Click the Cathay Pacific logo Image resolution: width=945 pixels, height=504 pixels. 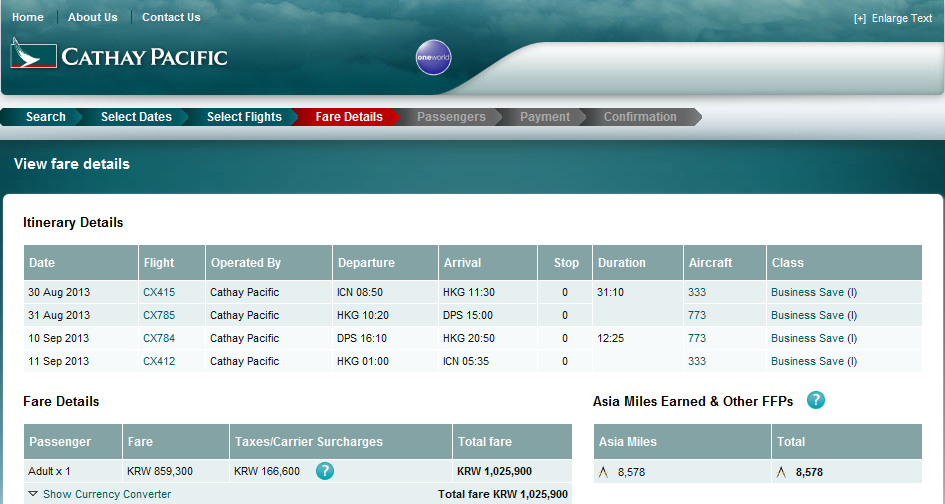[119, 54]
